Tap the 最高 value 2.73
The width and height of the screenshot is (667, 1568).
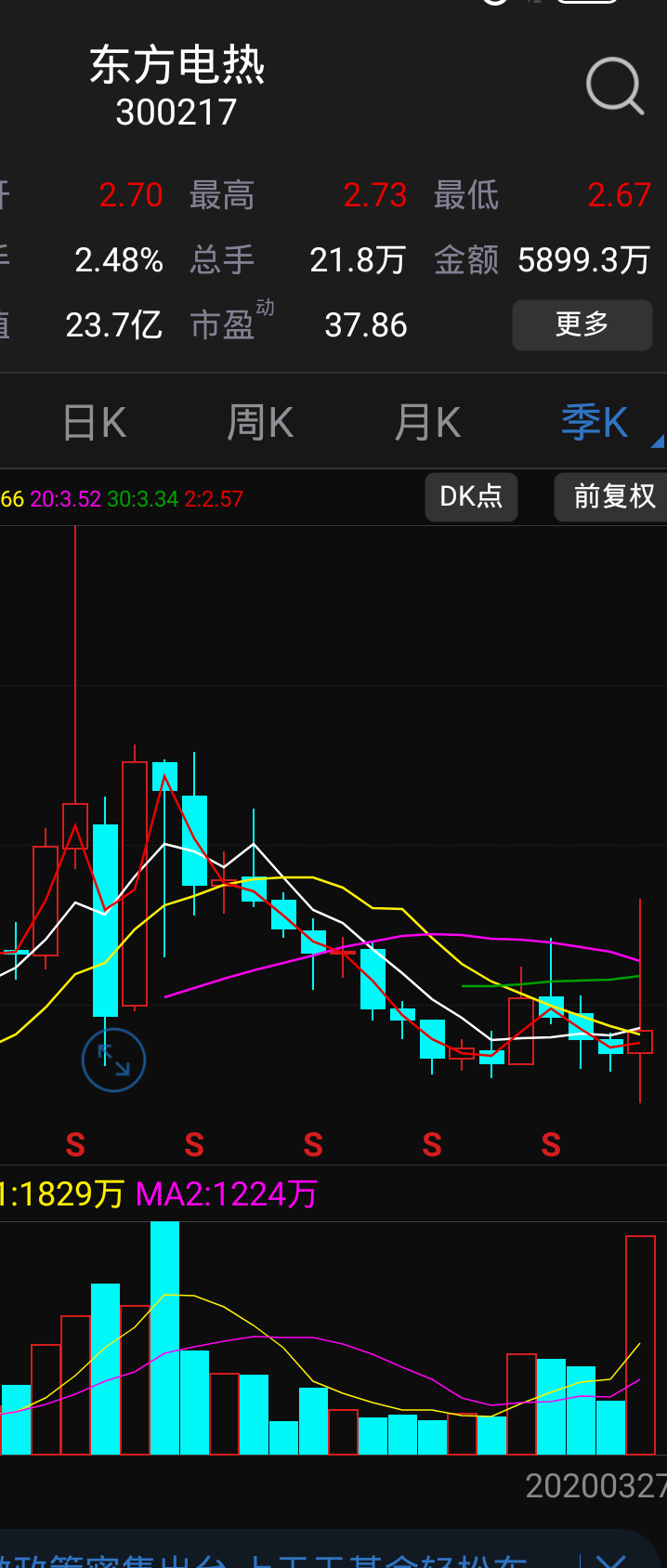click(375, 195)
